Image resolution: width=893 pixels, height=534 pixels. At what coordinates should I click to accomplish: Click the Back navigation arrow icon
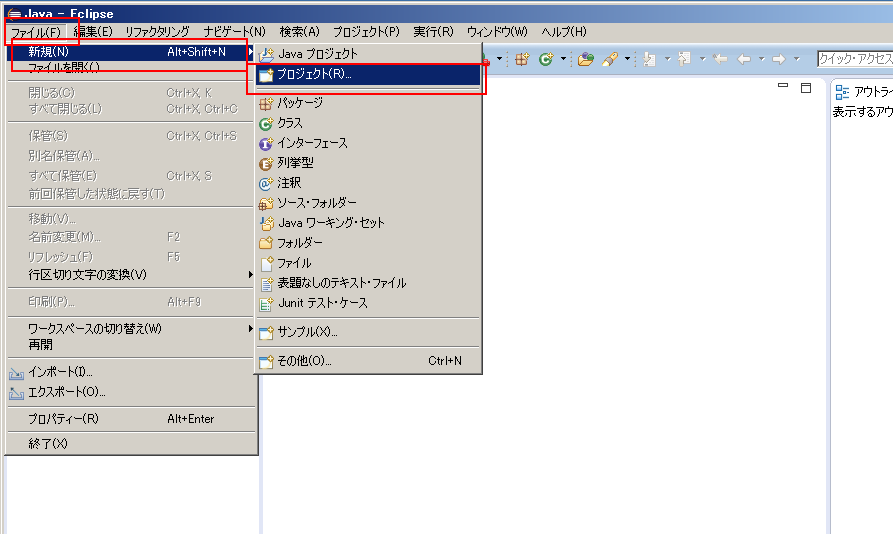pyautogui.click(x=744, y=59)
